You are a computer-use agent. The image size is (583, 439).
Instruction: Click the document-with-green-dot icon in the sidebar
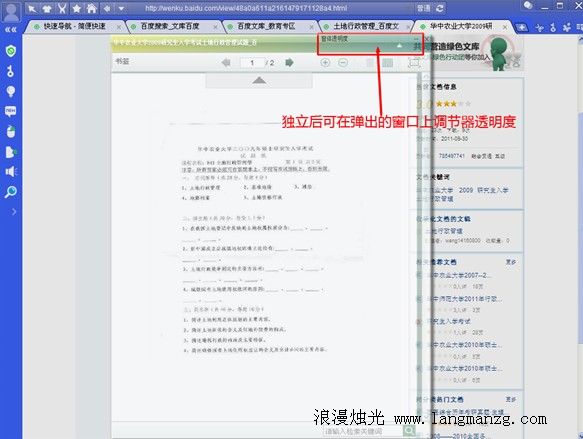pos(11,152)
